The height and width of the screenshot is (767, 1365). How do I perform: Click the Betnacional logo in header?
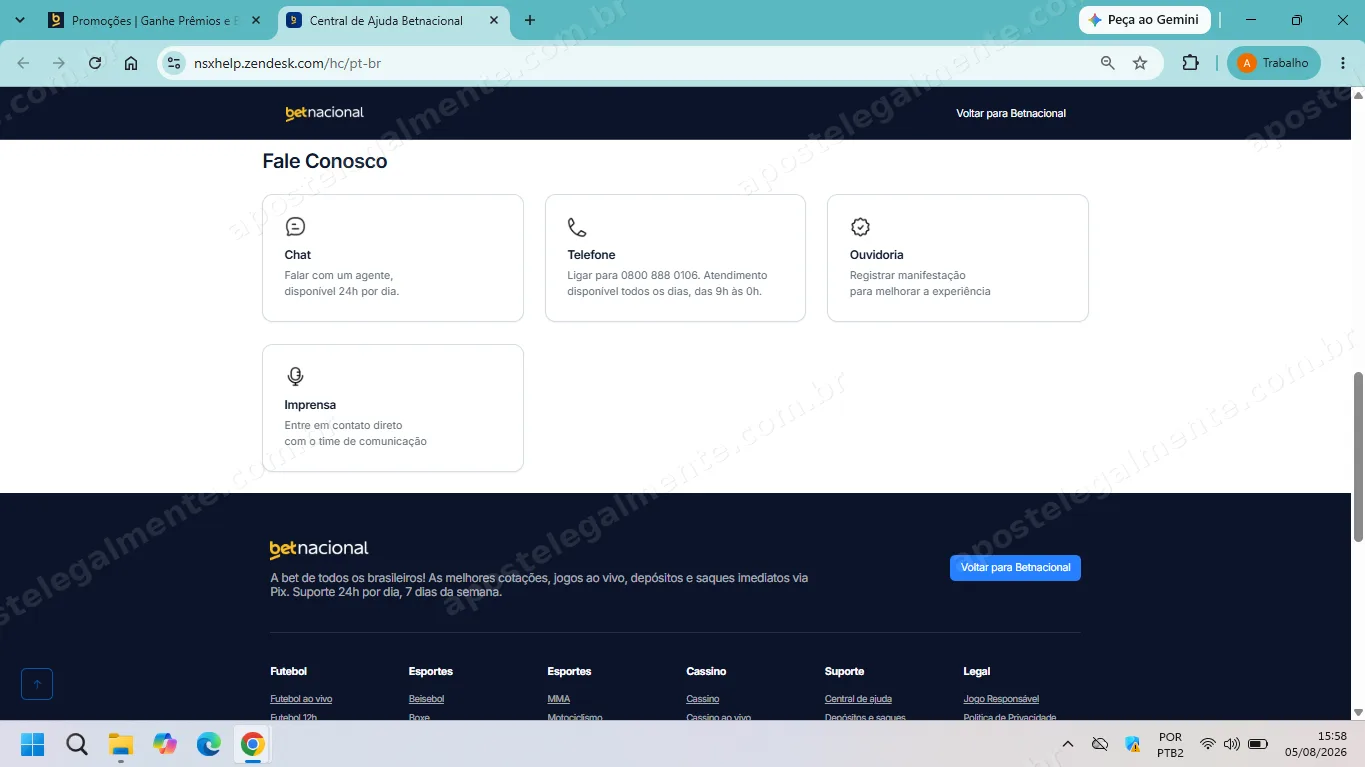325,113
